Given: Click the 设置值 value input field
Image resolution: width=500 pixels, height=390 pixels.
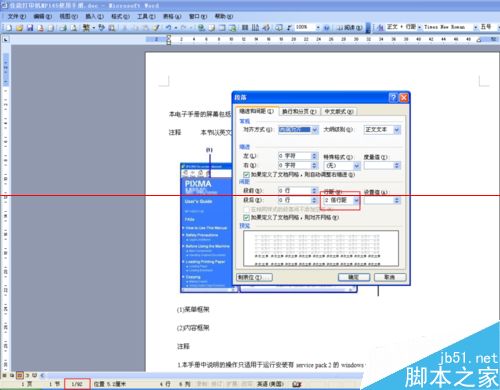Looking at the screenshot, I should pyautogui.click(x=379, y=200).
